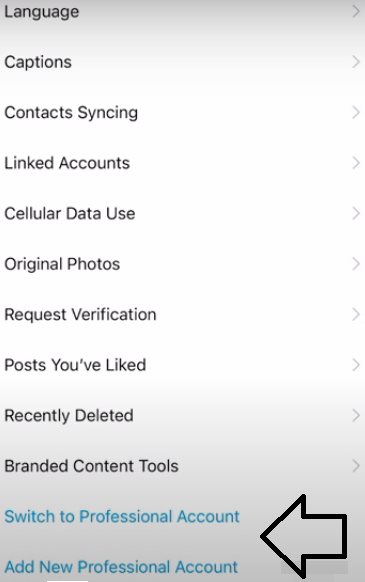The image size is (365, 582).
Task: Open Cellular Data Use settings
Action: click(182, 213)
